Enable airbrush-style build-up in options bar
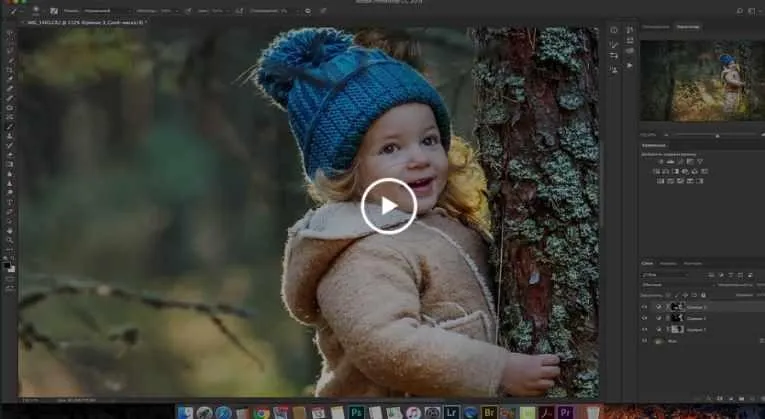This screenshot has width=765, height=419. click(239, 11)
